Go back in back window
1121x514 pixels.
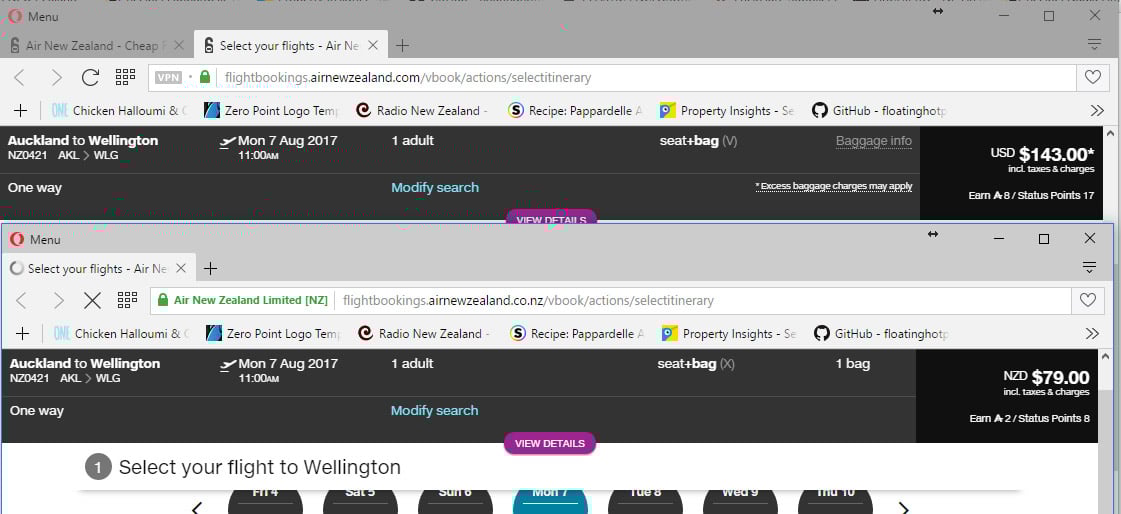coord(20,77)
